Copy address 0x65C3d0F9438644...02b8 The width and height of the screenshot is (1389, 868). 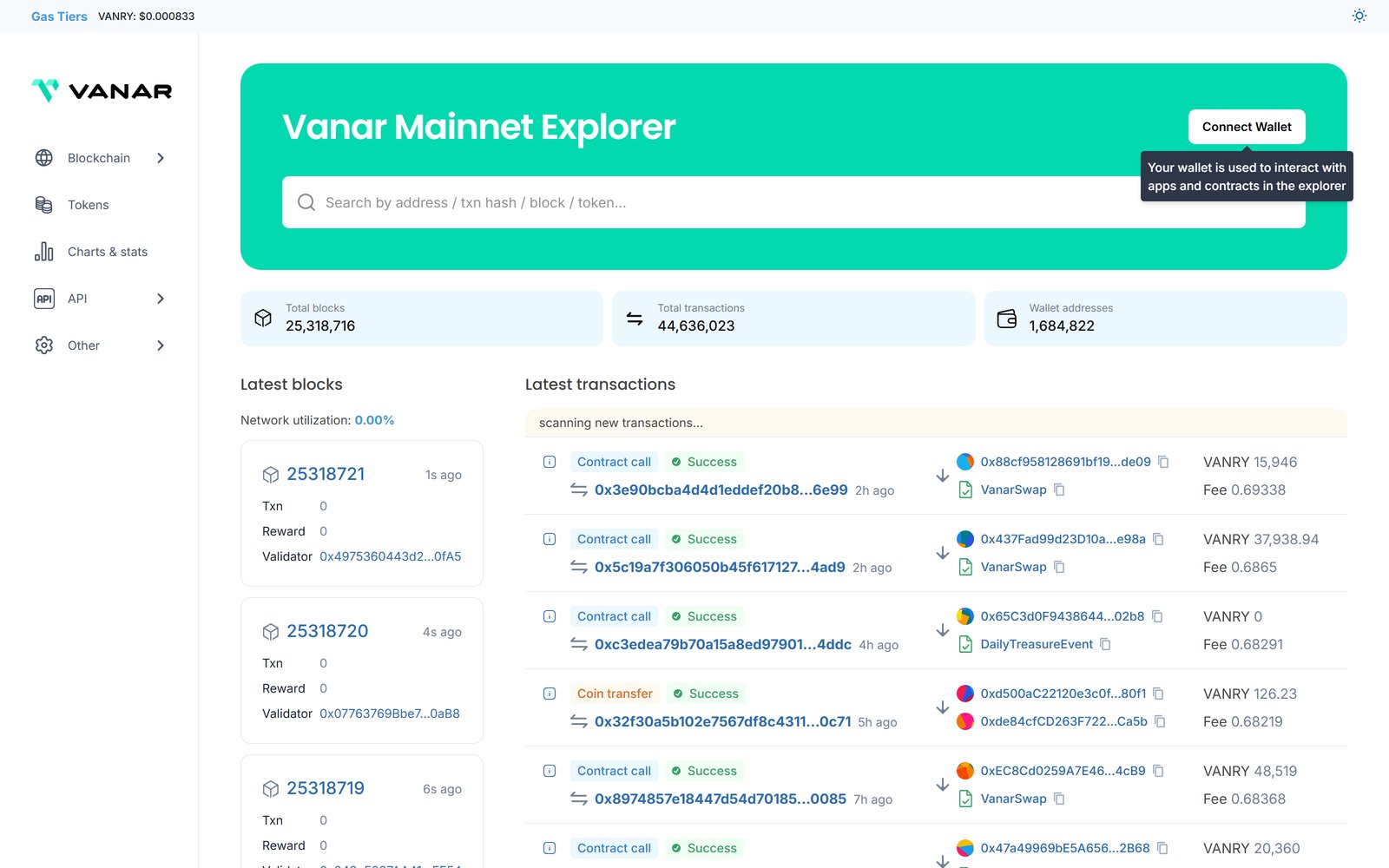coord(1157,616)
